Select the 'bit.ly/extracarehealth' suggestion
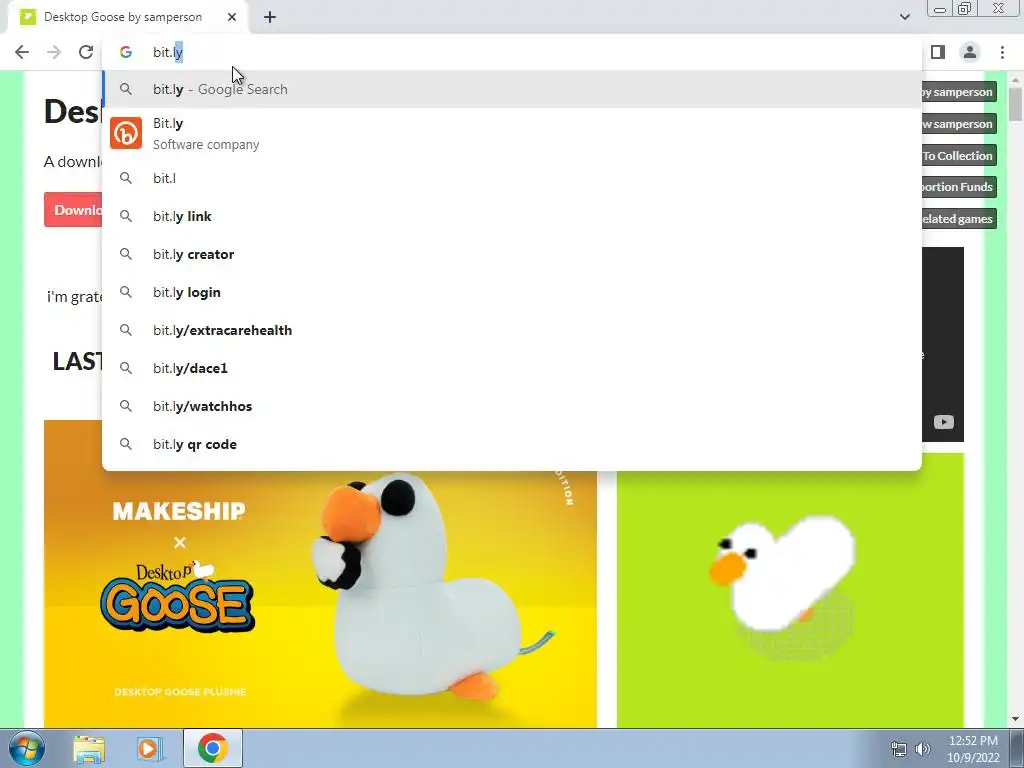Image resolution: width=1024 pixels, height=768 pixels. point(512,330)
